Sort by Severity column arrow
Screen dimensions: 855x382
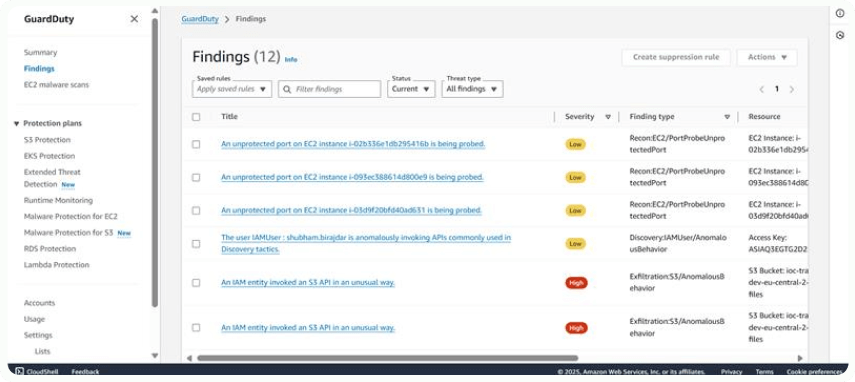coord(608,117)
